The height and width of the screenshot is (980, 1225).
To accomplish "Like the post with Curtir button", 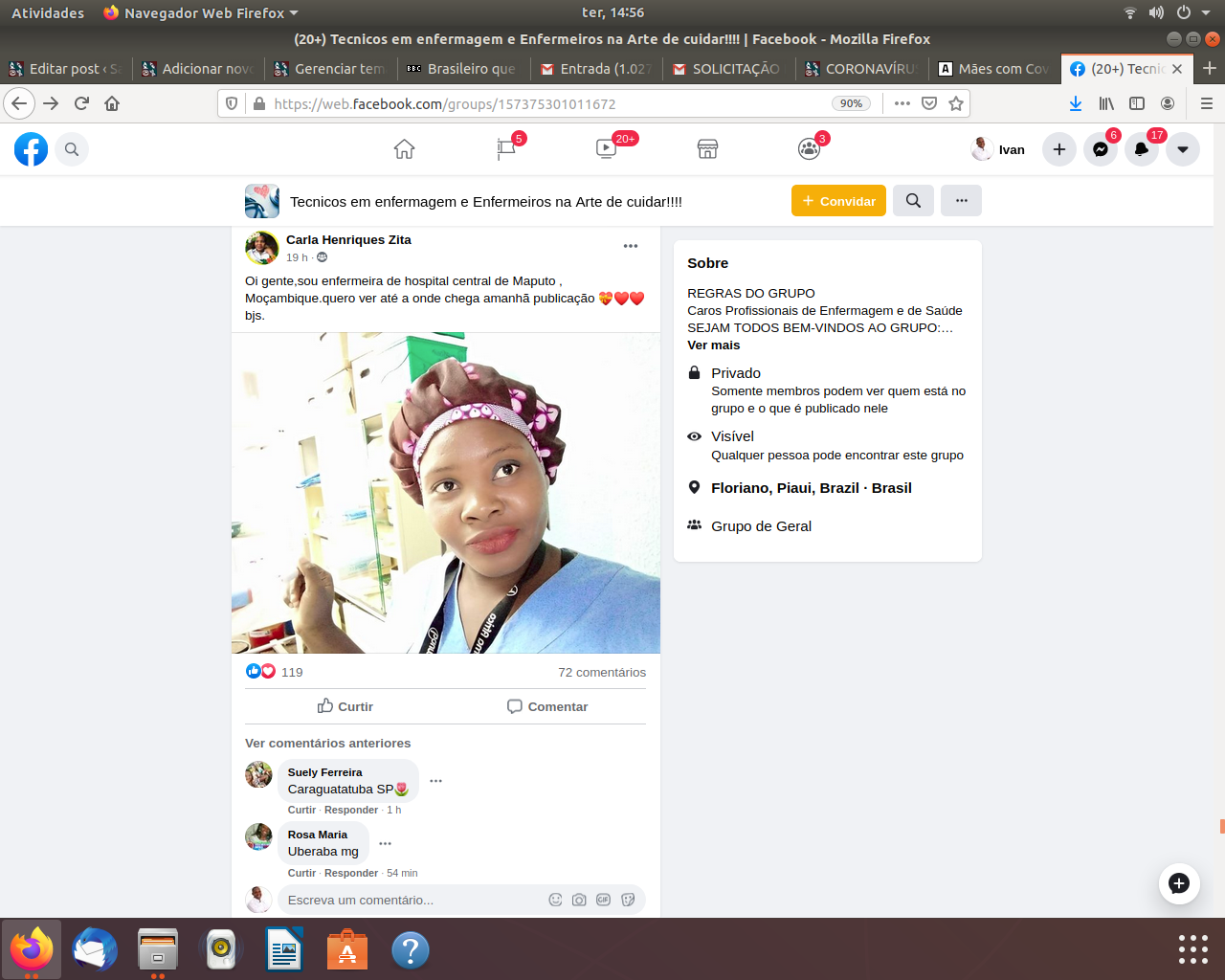I will point(345,706).
